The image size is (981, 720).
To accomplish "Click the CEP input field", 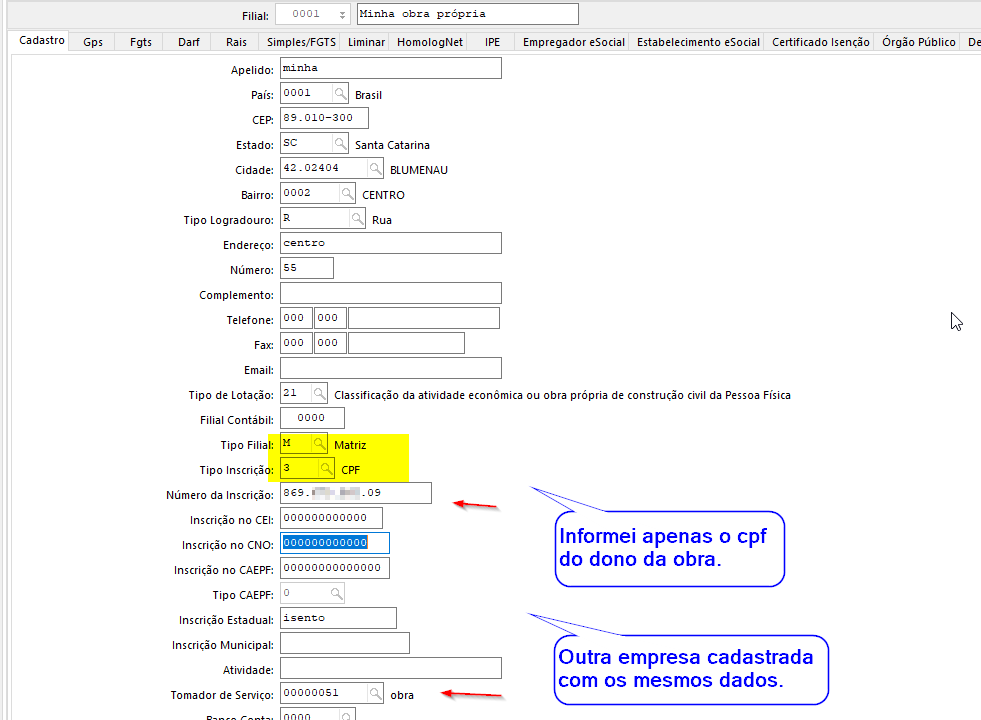I will pos(324,119).
